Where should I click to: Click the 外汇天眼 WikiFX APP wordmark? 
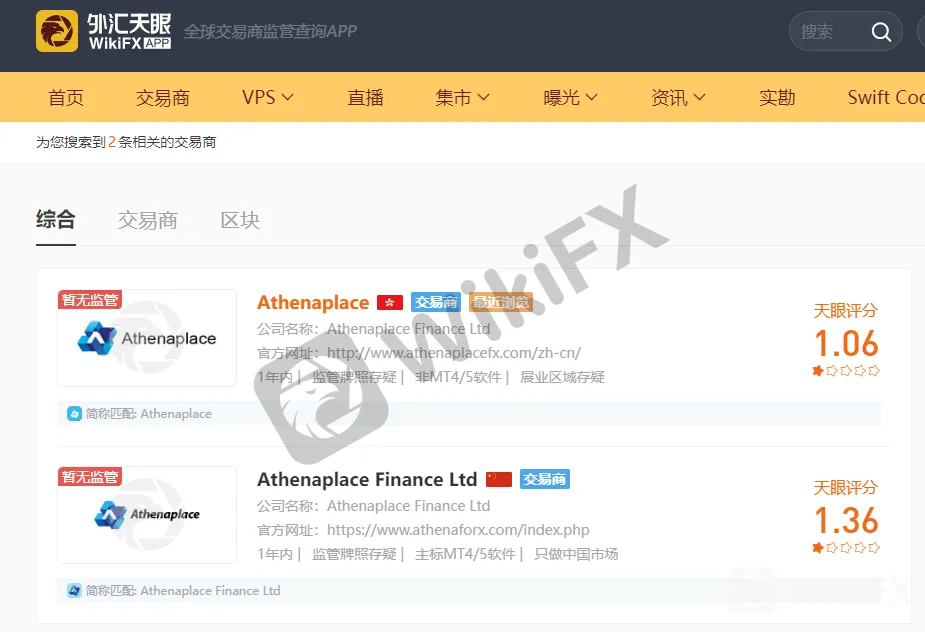click(130, 31)
